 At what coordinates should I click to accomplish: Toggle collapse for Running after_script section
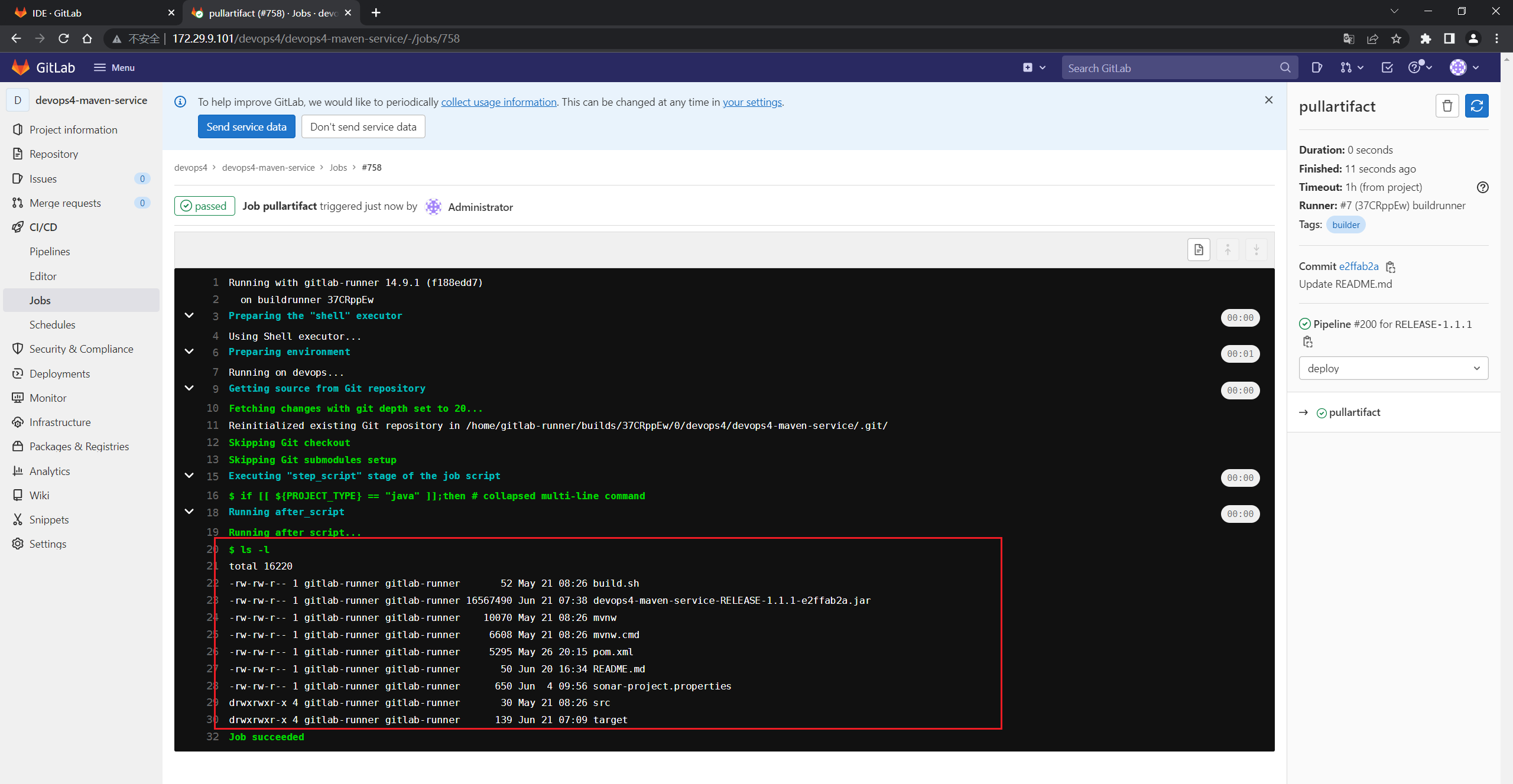pyautogui.click(x=190, y=512)
